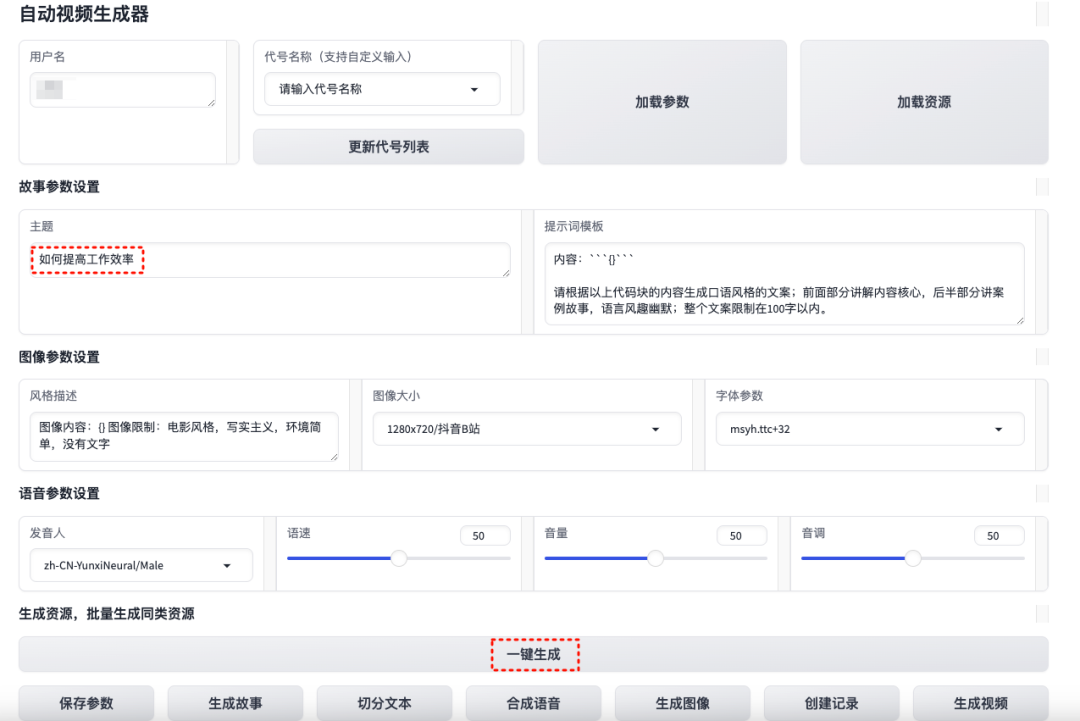Click the 加载参数 button
The width and height of the screenshot is (1080, 721).
pyautogui.click(x=662, y=102)
